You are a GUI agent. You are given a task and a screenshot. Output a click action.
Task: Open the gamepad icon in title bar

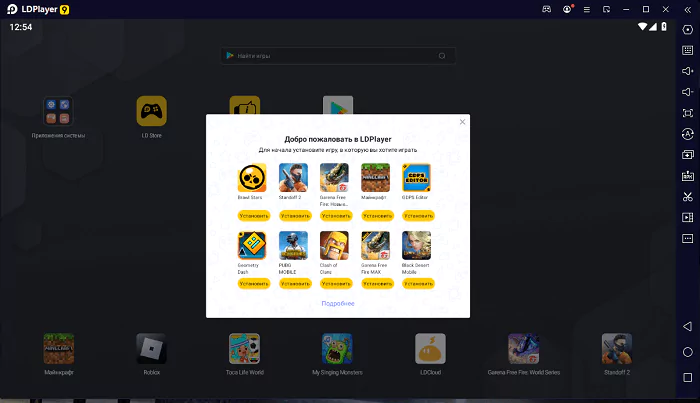[x=546, y=9]
